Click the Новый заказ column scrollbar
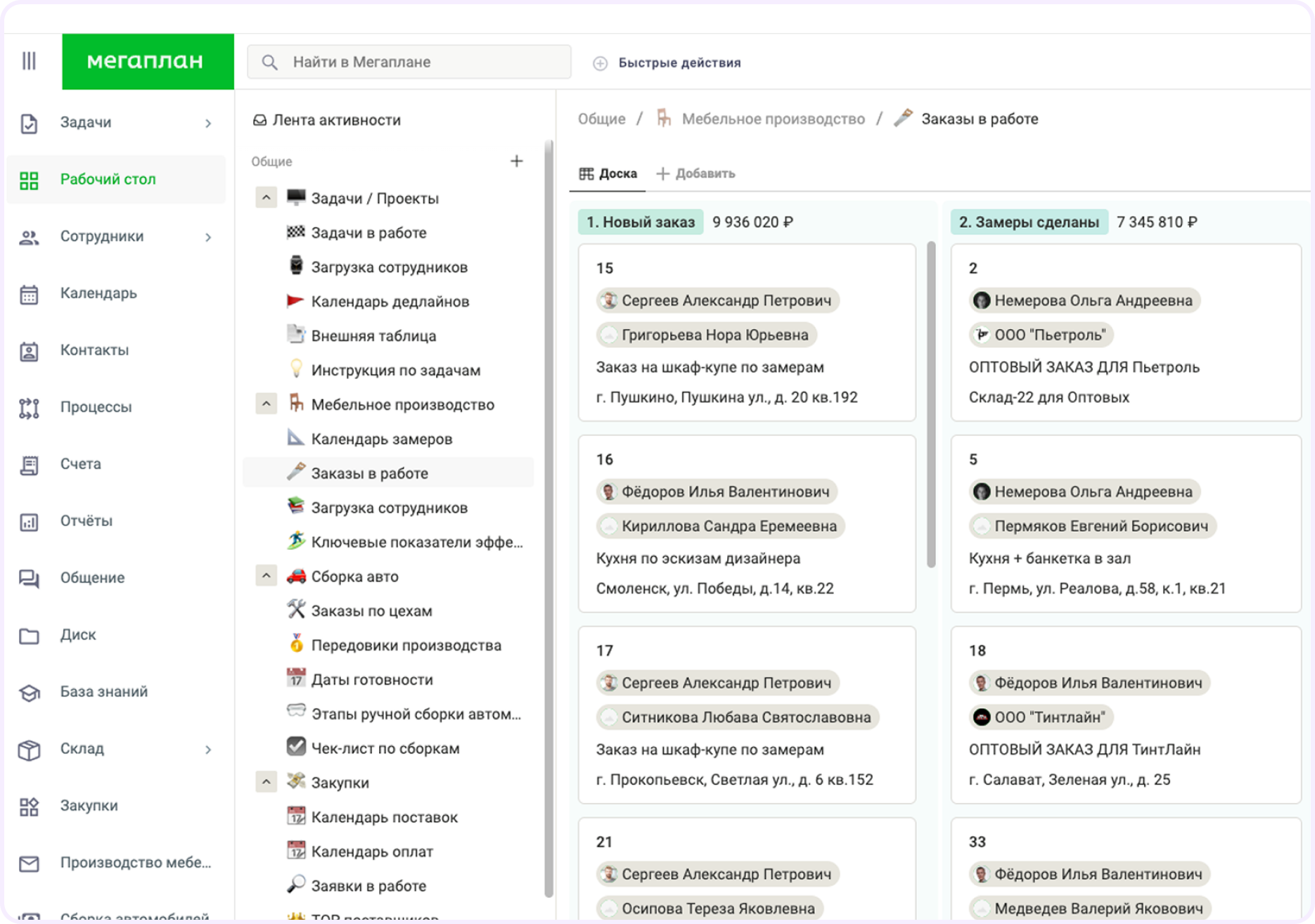1315x924 pixels. click(931, 404)
